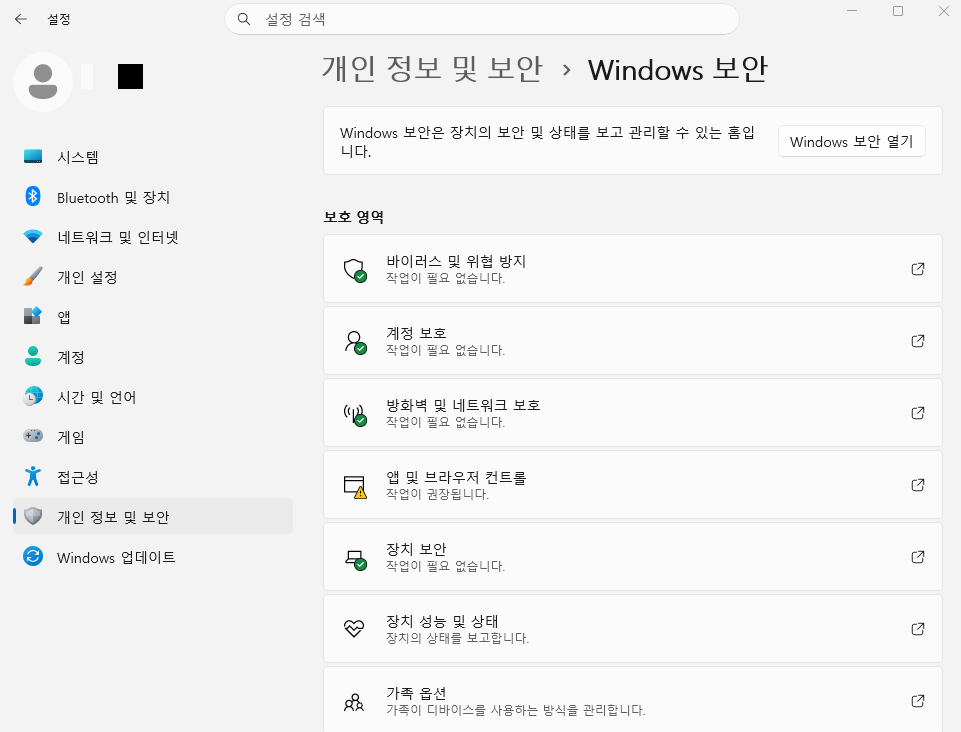The height and width of the screenshot is (732, 961).
Task: Open 가족 옵션 card
Action: 632,700
